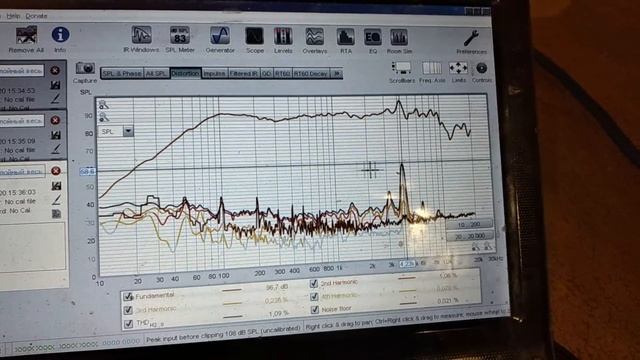640x360 pixels.
Task: Click the 1.09 % THD value
Action: (x=279, y=314)
